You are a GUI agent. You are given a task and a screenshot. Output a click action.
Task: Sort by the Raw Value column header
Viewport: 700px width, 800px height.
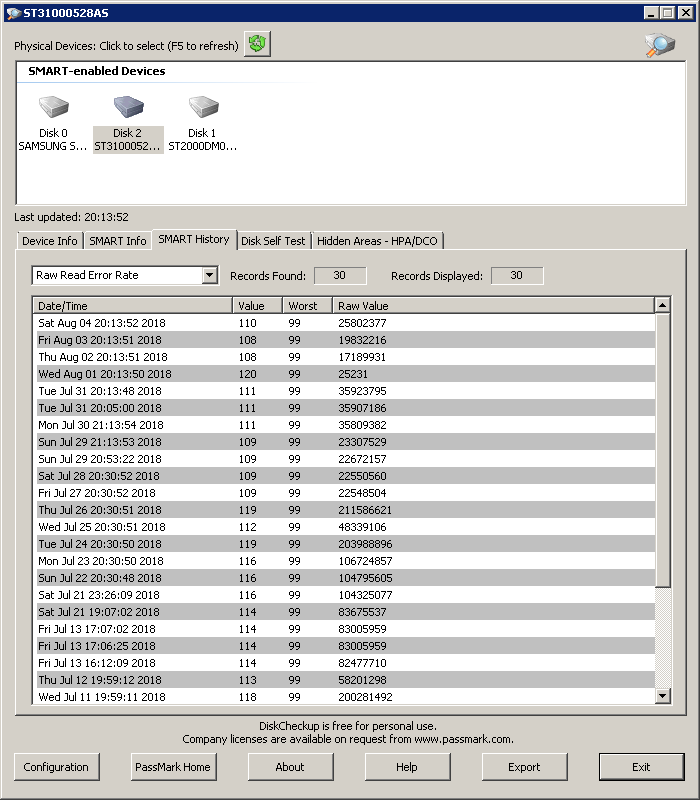pyautogui.click(x=493, y=306)
